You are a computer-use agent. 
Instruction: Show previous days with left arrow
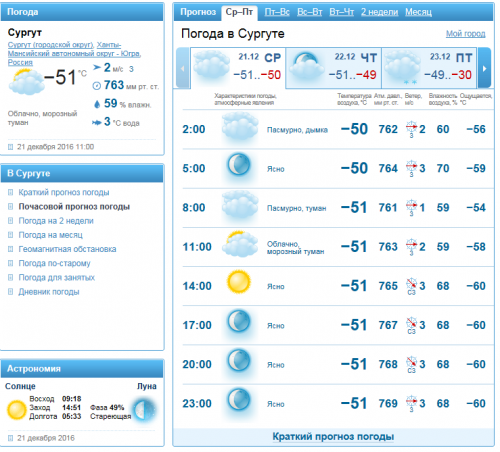(183, 68)
